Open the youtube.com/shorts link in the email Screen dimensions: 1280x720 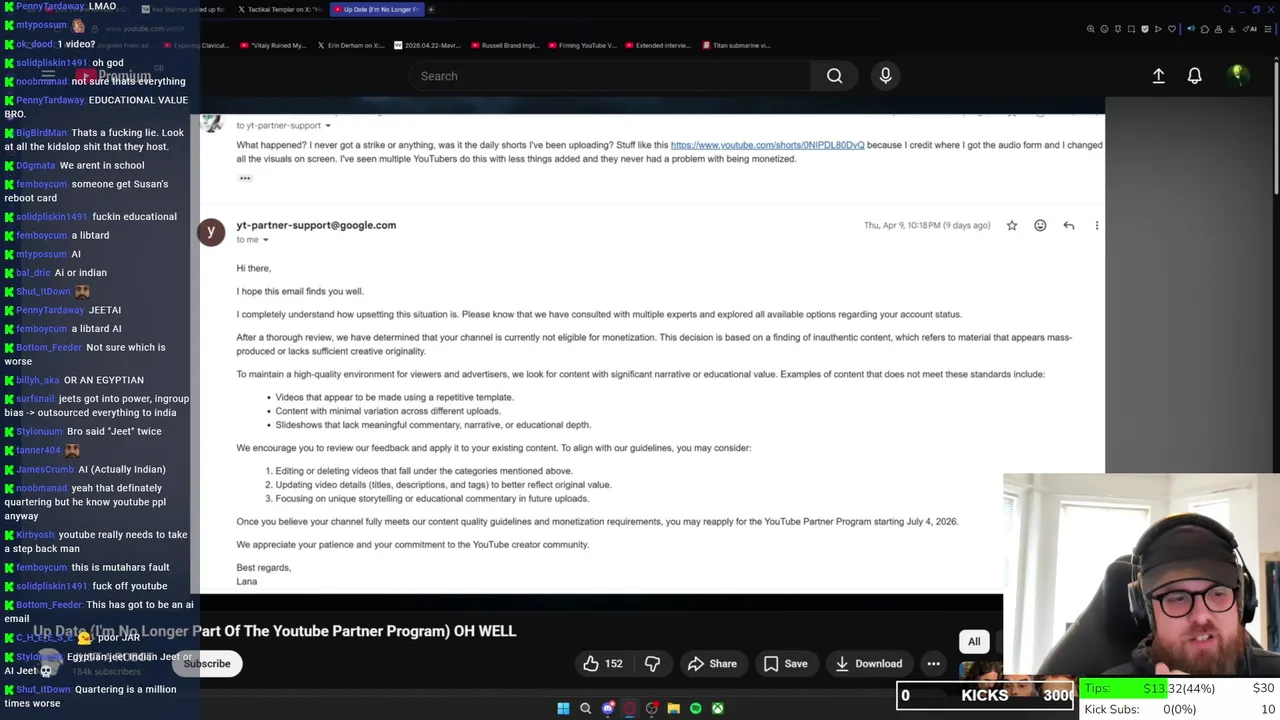coord(767,145)
